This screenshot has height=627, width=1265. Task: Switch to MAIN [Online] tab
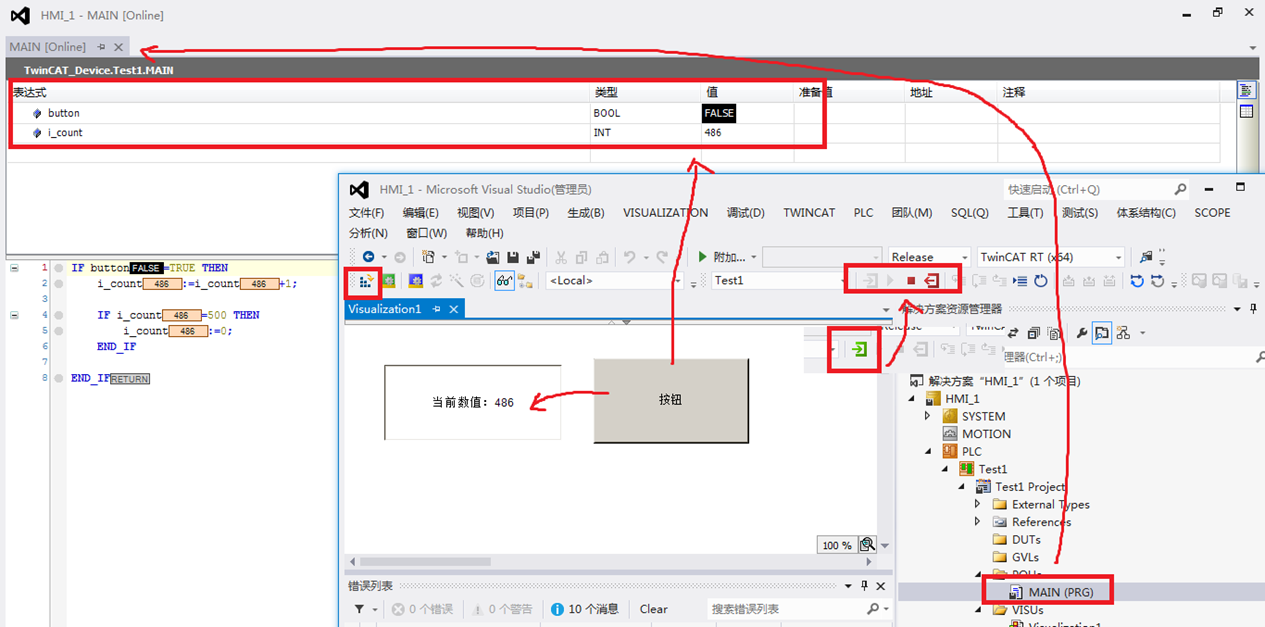[x=48, y=47]
